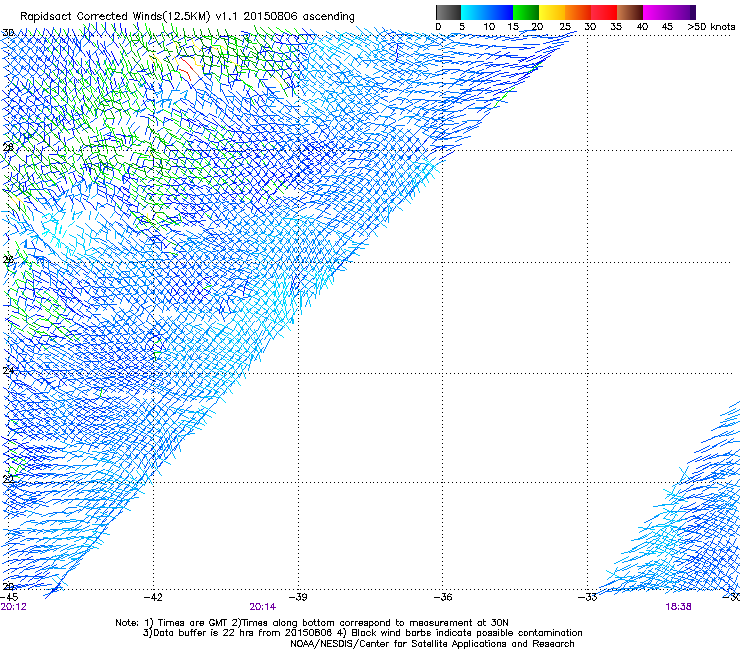Click the latitude label '24' on left axis
The image size is (740, 650).
[8, 371]
